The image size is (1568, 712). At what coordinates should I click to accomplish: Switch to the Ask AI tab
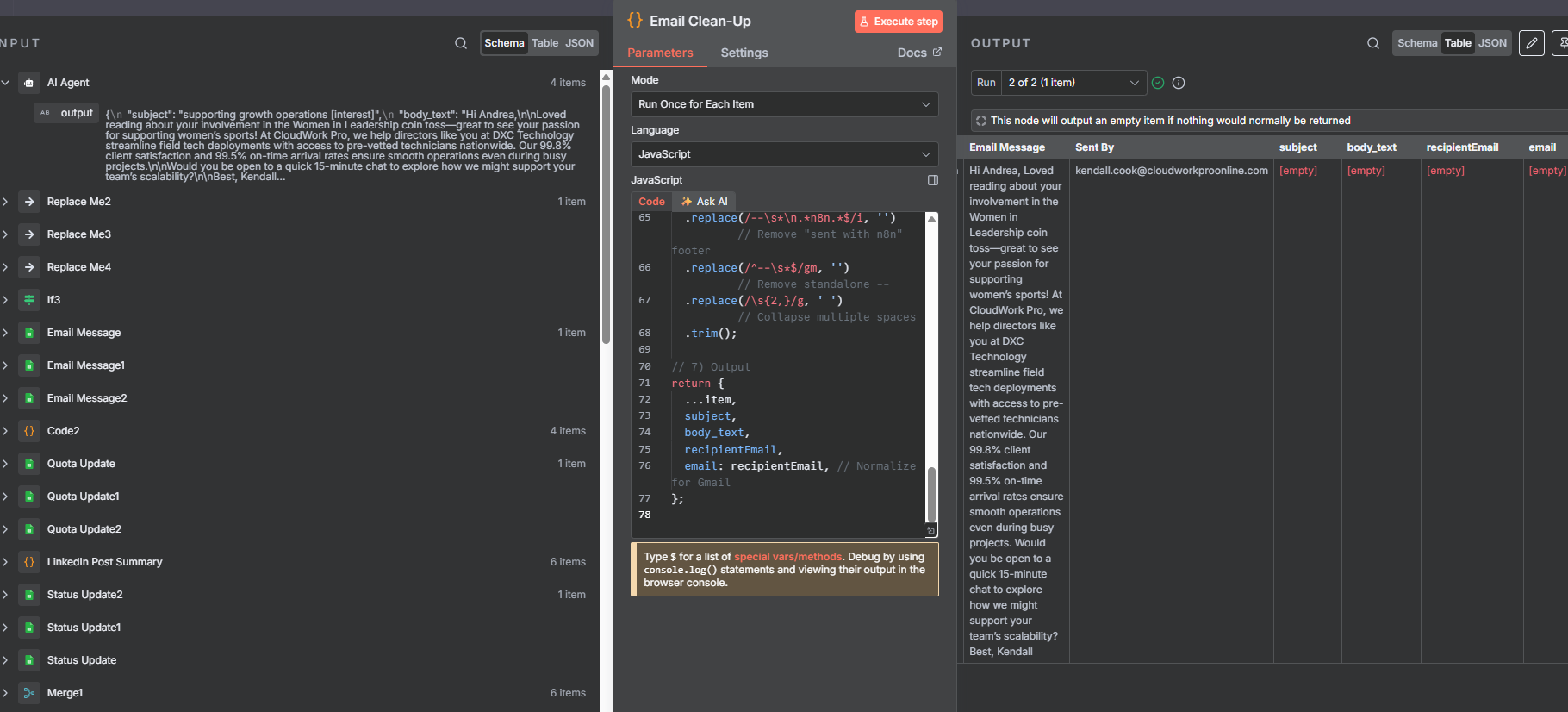click(x=705, y=202)
